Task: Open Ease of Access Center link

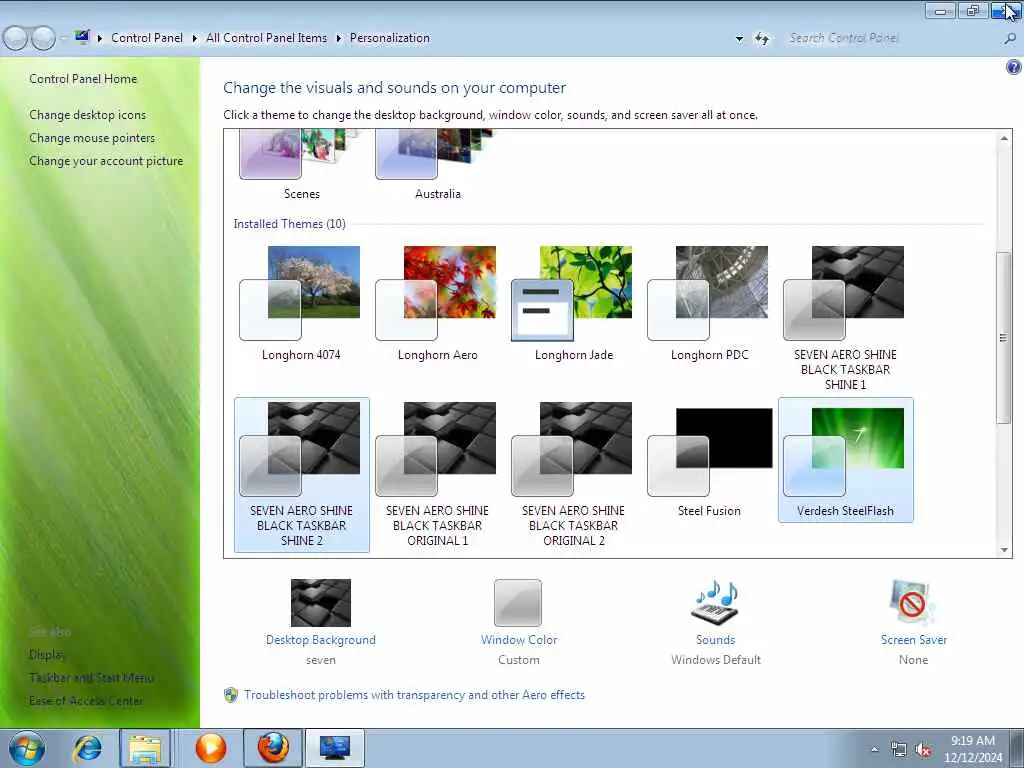Action: tap(86, 701)
